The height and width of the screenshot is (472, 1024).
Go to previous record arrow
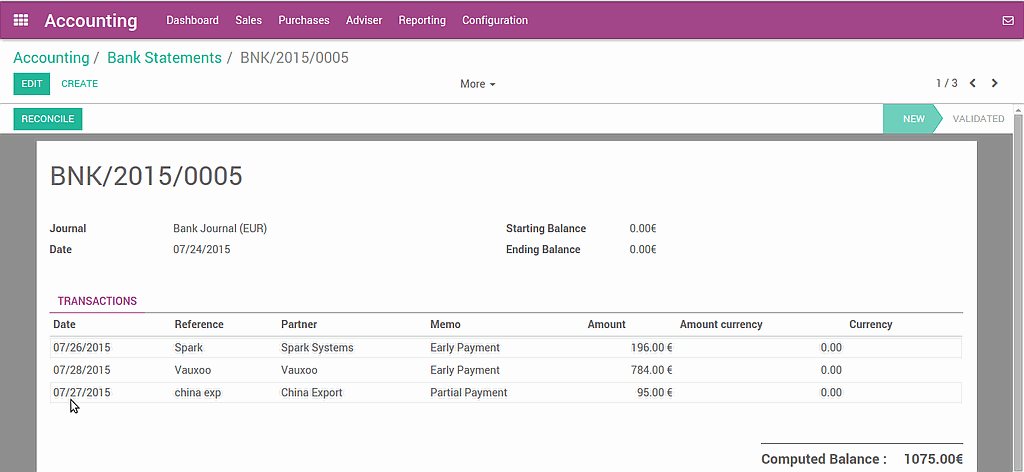coord(973,84)
